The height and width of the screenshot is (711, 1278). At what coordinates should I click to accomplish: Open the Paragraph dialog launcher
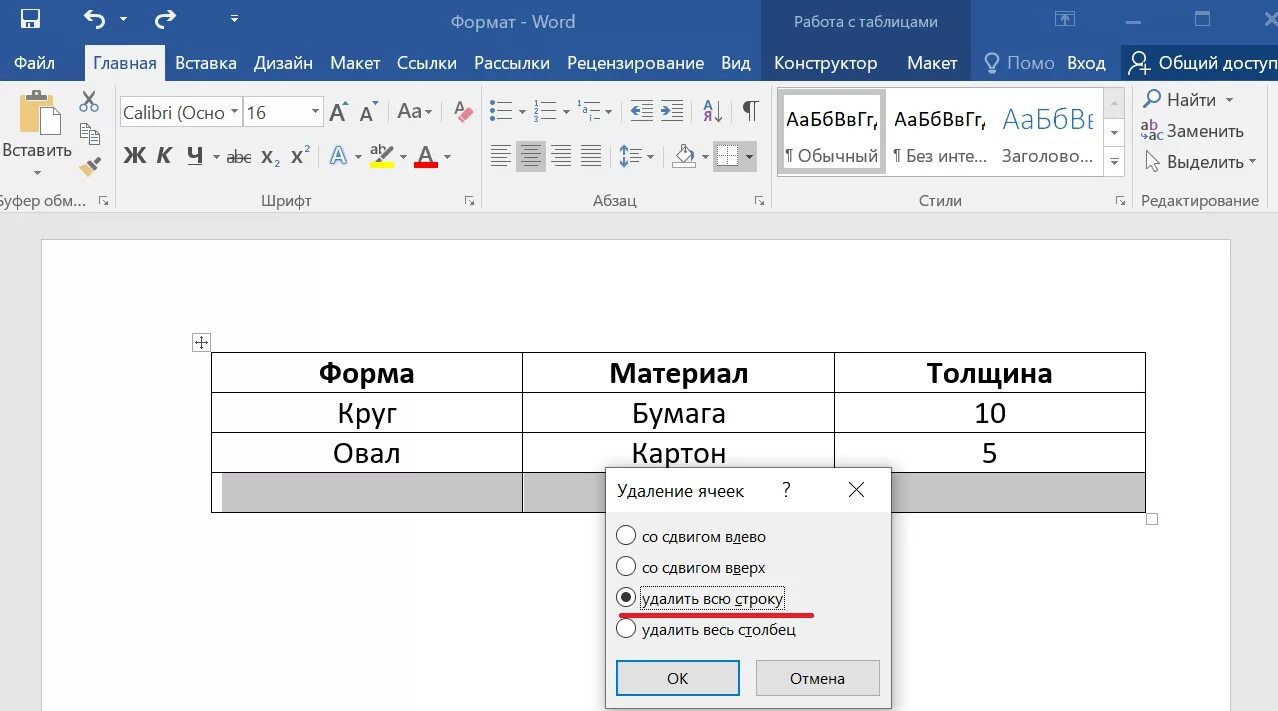click(x=759, y=201)
